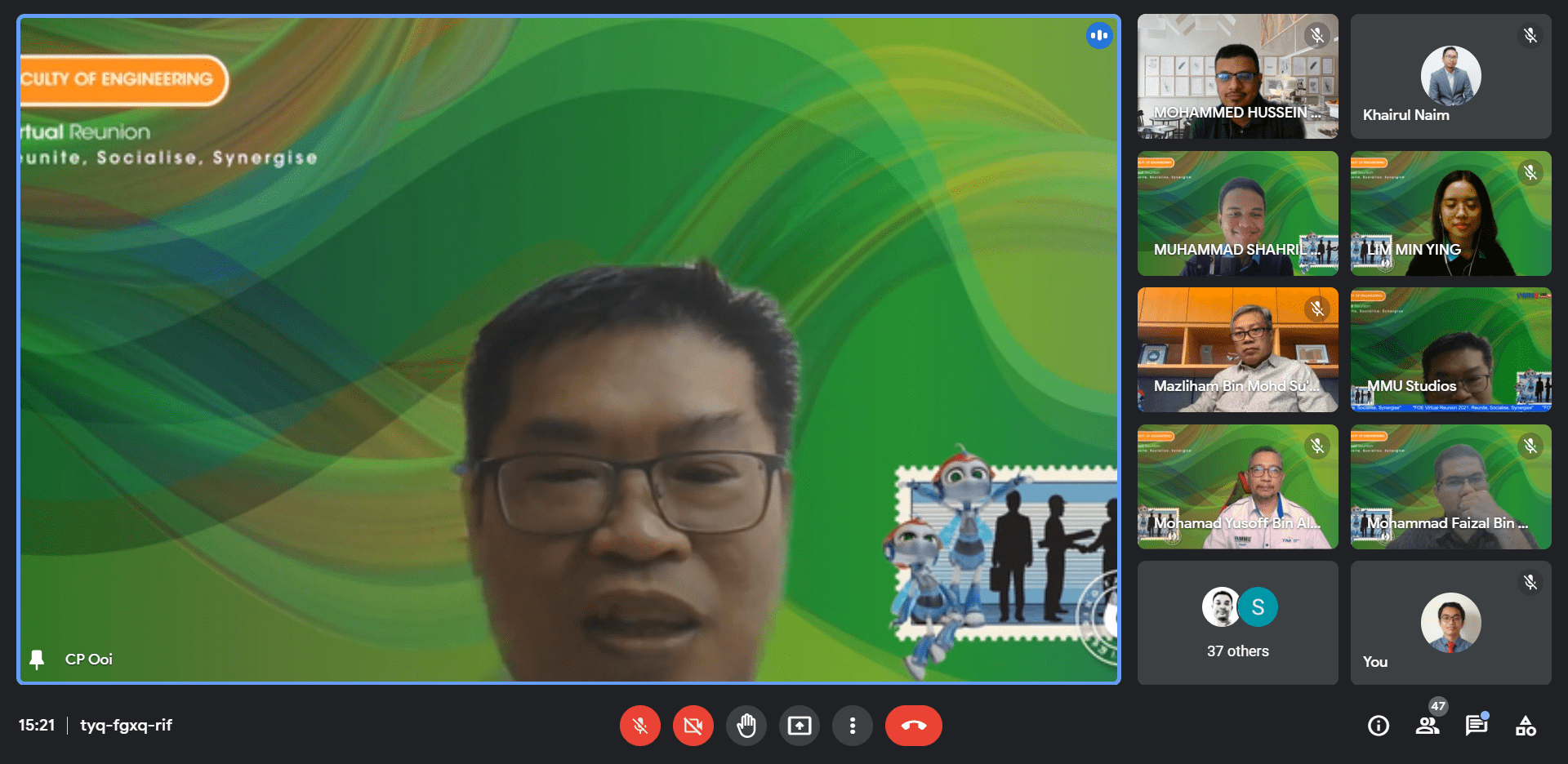Screen dimensions: 1568x764
Task: Click the muted mic icon on your 'You' tile
Action: (1530, 583)
